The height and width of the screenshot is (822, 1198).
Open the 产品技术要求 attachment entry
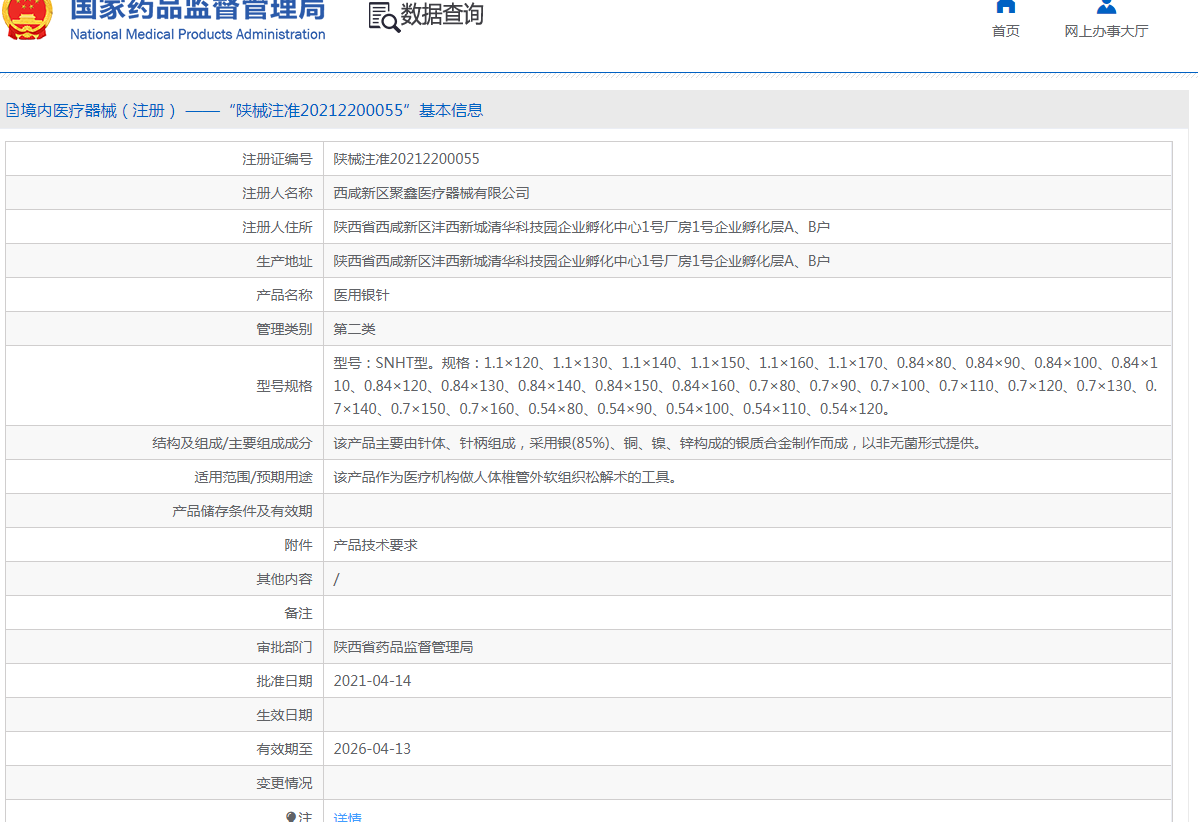pyautogui.click(x=375, y=545)
